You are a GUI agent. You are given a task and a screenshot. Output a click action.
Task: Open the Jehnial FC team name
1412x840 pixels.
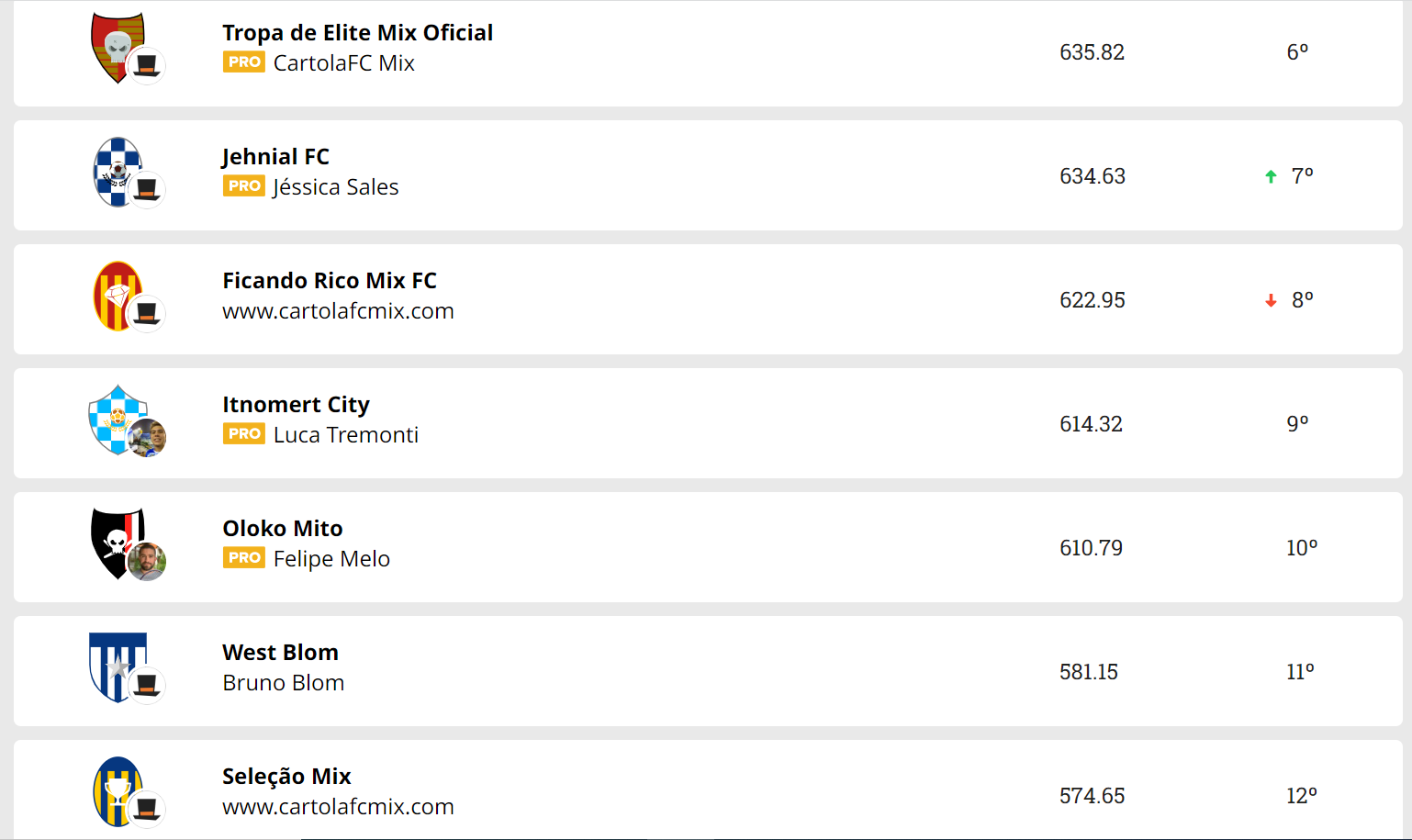275,157
